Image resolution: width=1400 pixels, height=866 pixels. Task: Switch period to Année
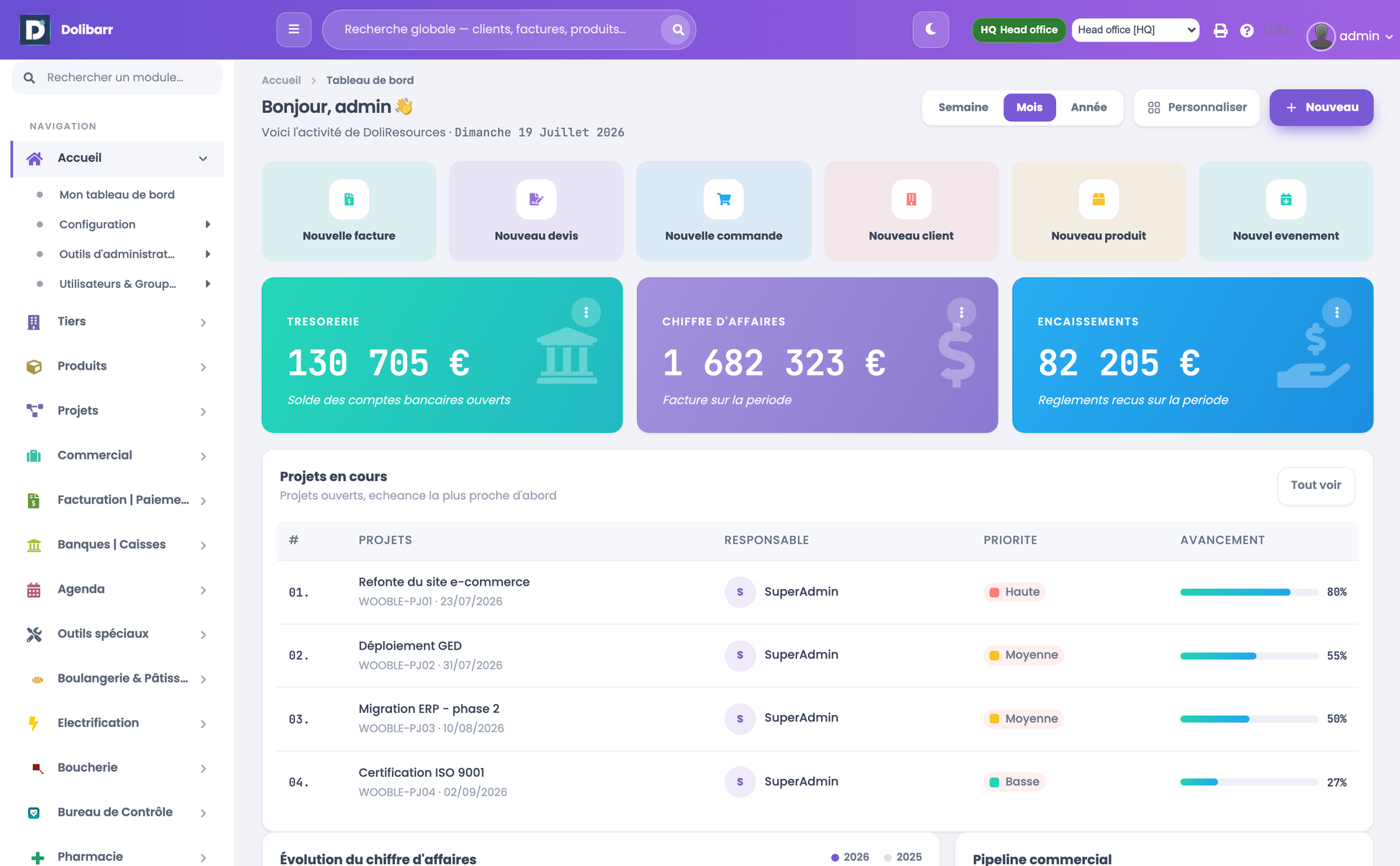(1088, 107)
